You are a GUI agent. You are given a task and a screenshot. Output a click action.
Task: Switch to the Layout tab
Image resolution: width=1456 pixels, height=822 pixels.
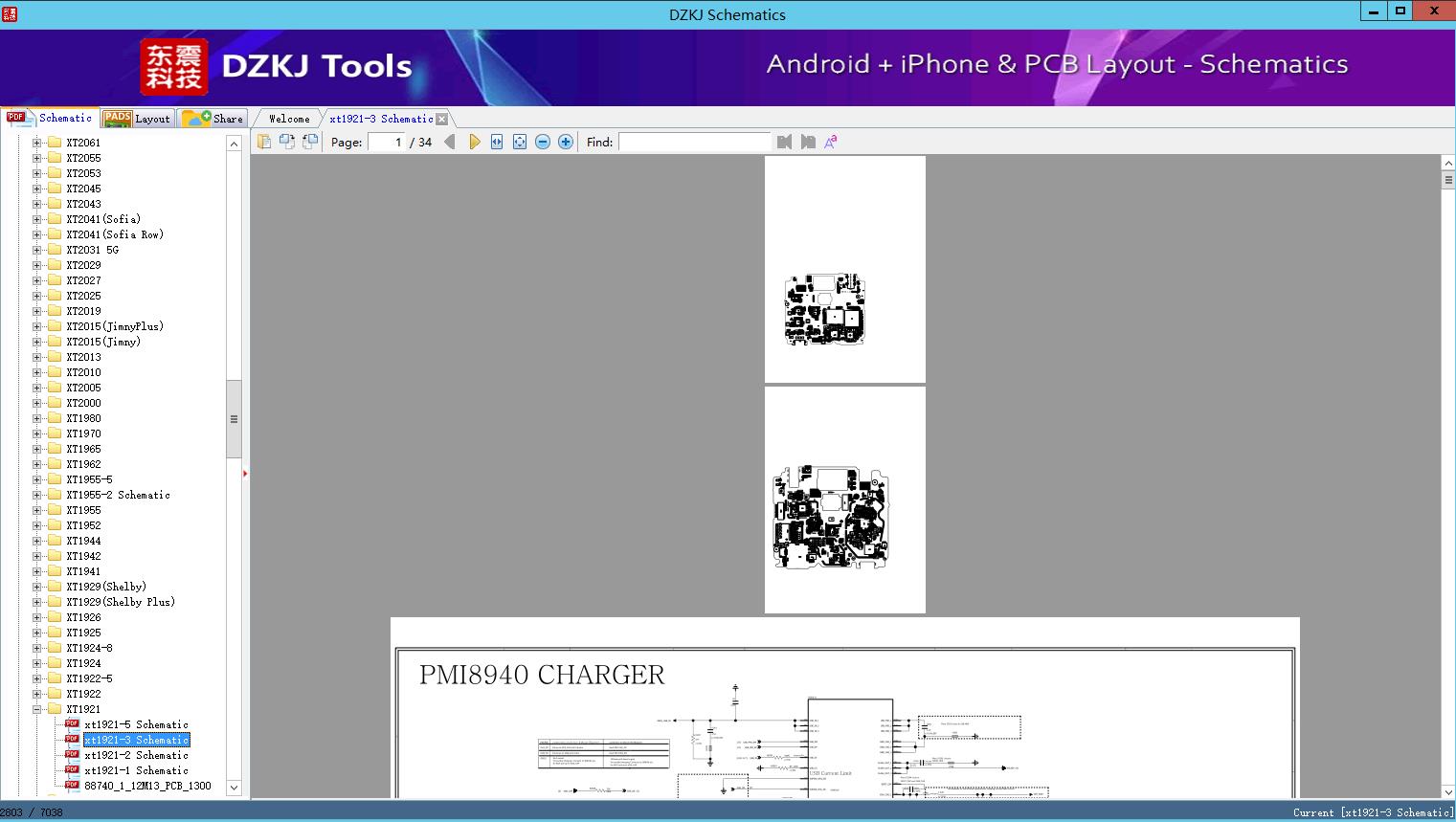pos(138,119)
